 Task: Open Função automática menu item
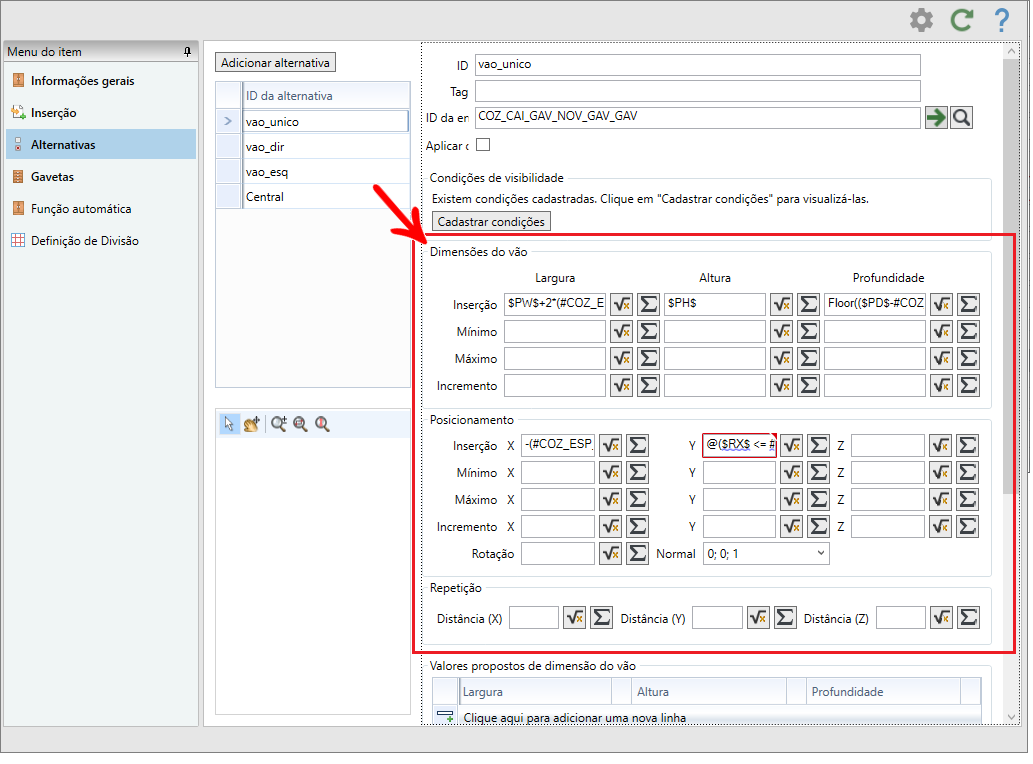tap(101, 209)
